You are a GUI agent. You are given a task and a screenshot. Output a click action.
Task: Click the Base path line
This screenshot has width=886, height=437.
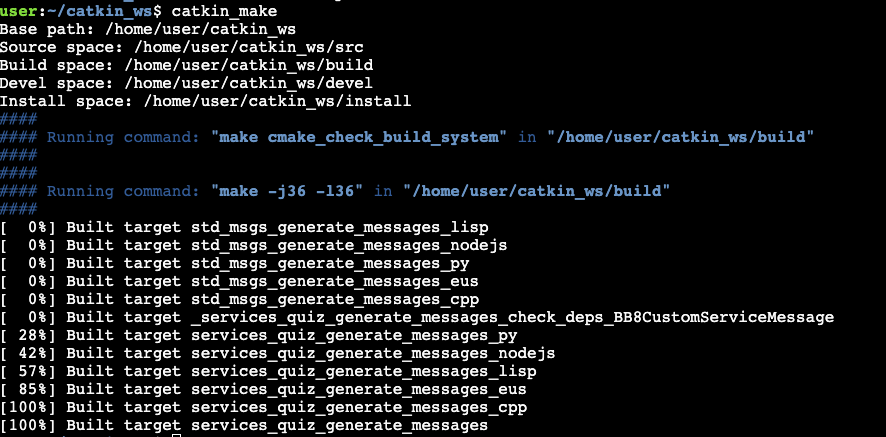[x=148, y=29]
